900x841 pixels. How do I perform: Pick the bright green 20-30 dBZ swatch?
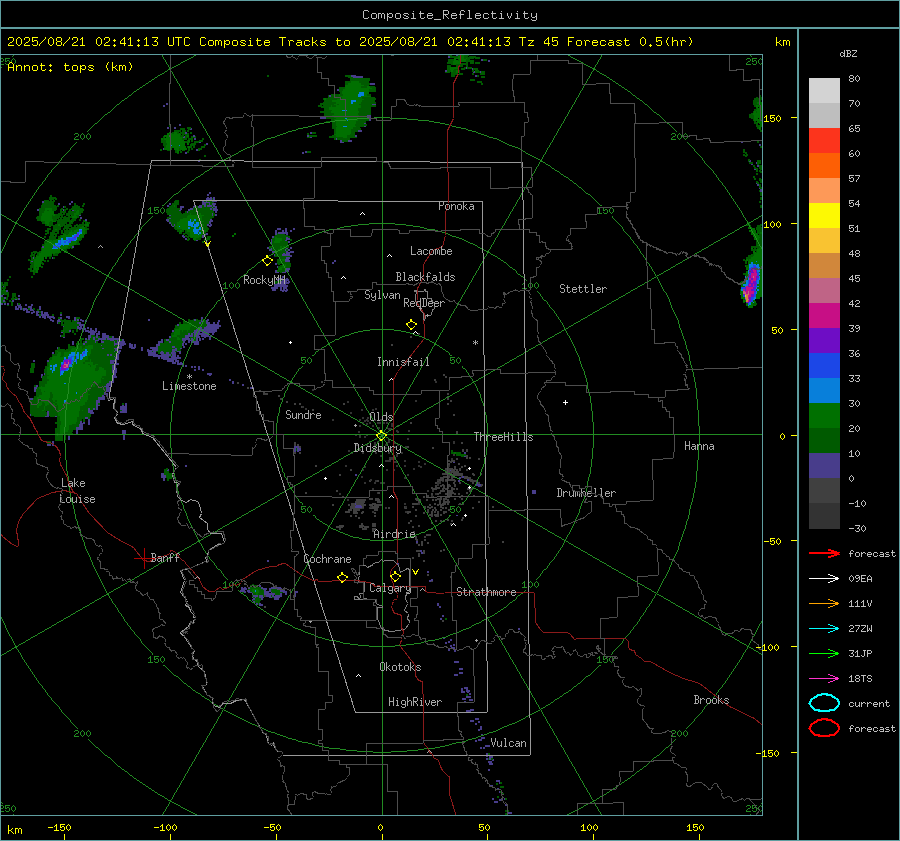point(824,416)
